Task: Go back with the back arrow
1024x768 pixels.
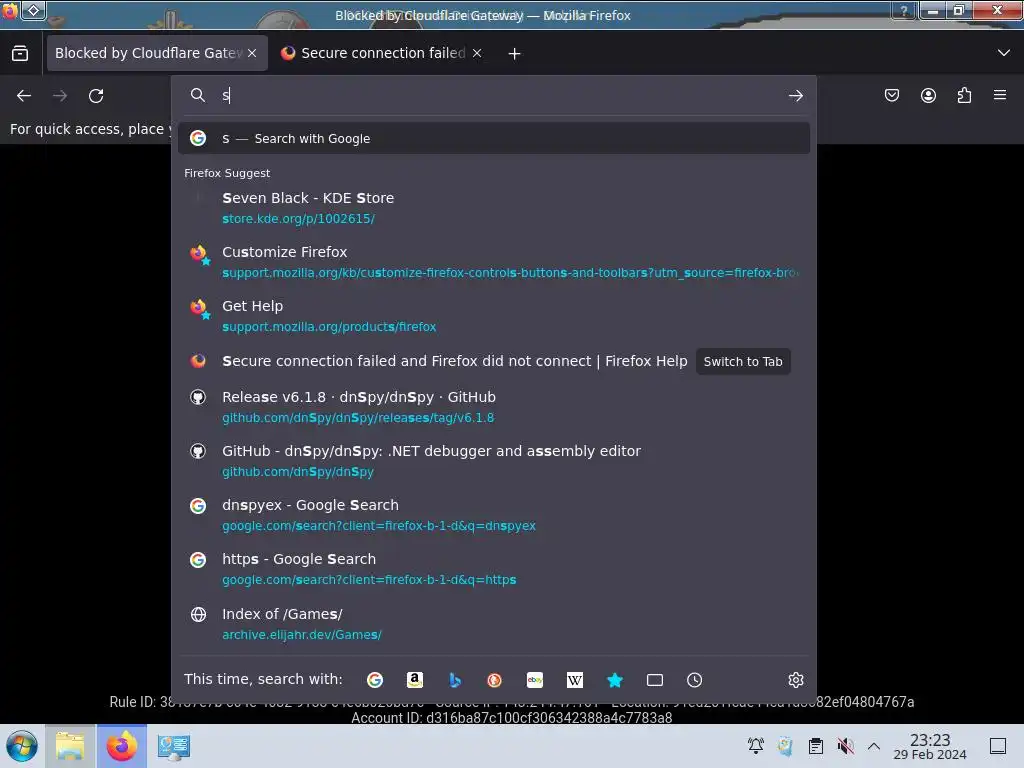Action: 24,96
